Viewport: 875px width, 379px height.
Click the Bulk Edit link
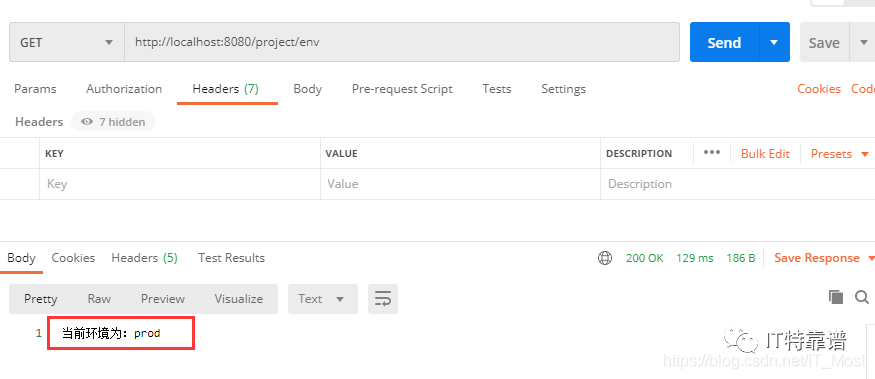tap(765, 153)
